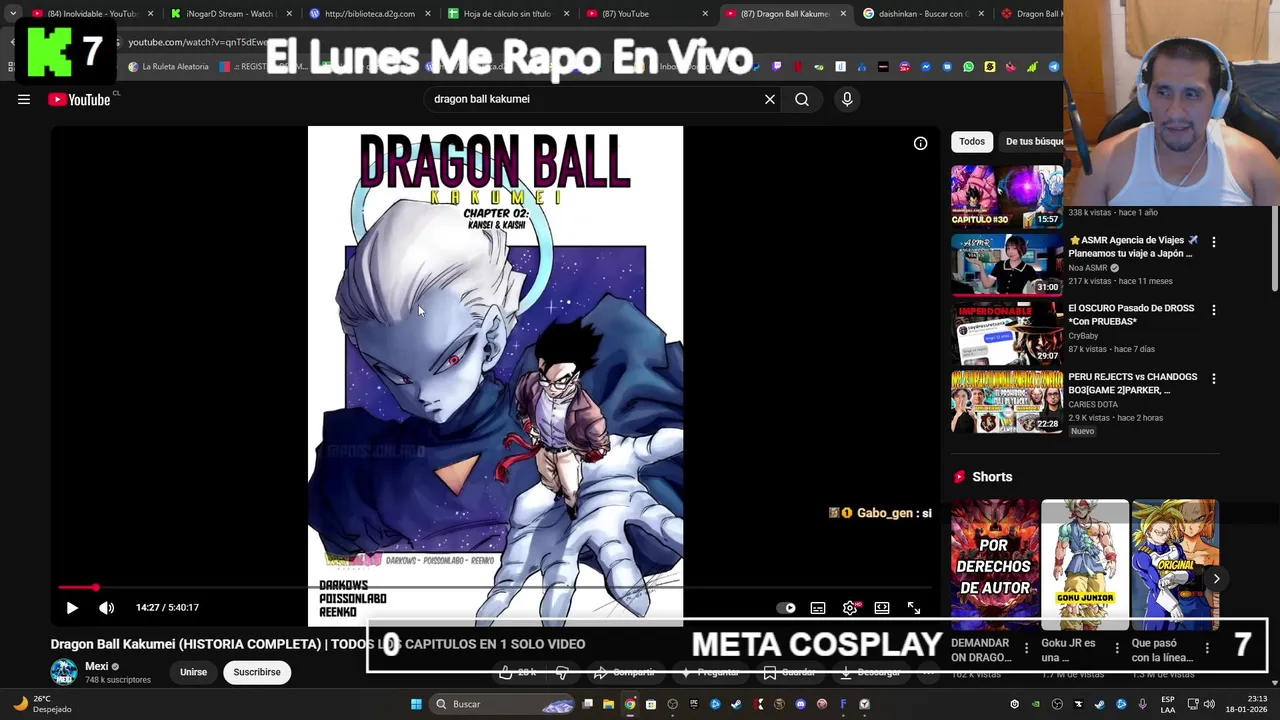Viewport: 1280px width, 720px height.
Task: Open the player settings gear
Action: point(850,607)
